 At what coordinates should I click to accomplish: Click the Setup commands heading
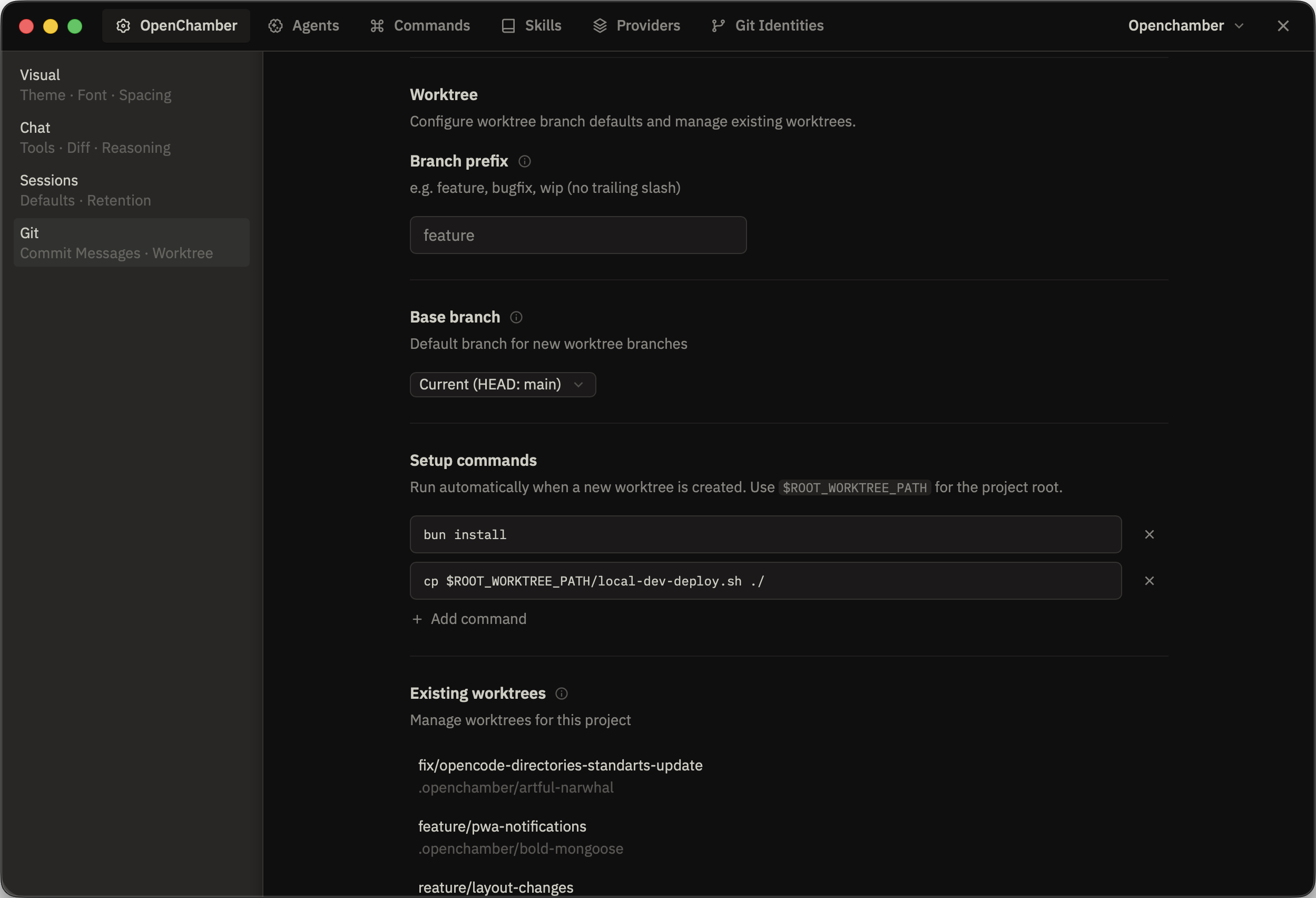coord(474,461)
